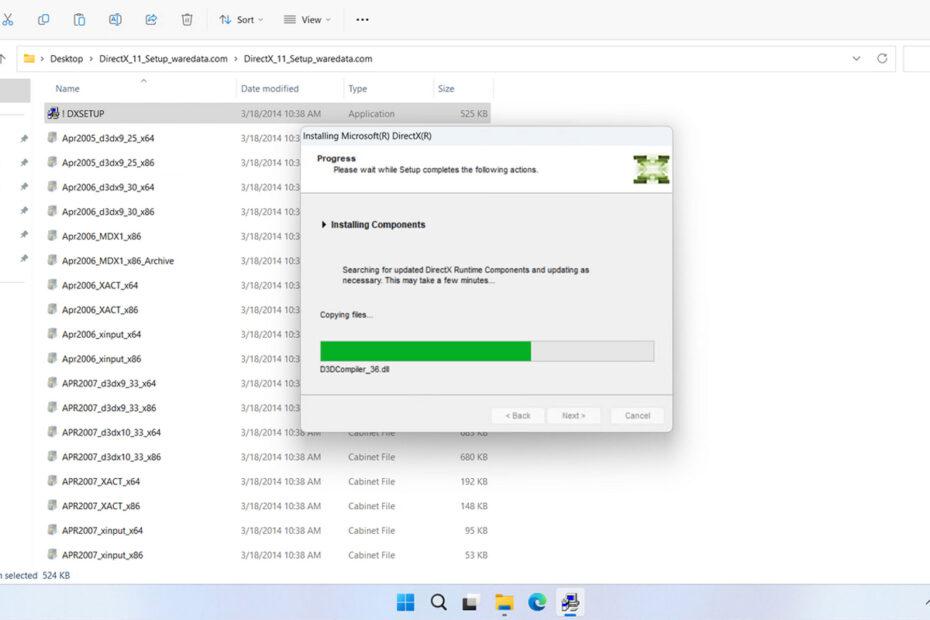Select file Apr2005_d3dx9_25_x64
This screenshot has width=930, height=620.
point(108,138)
